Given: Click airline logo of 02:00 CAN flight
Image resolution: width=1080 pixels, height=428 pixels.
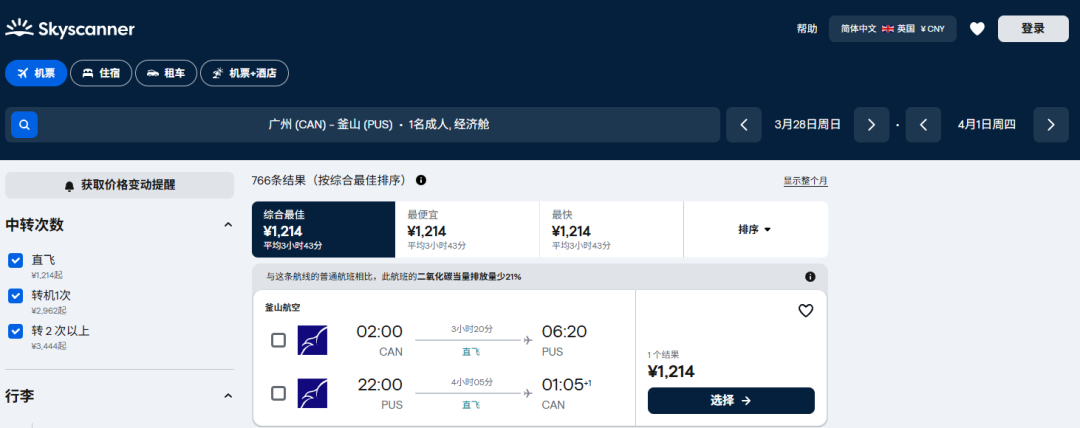Looking at the screenshot, I should tap(312, 340).
